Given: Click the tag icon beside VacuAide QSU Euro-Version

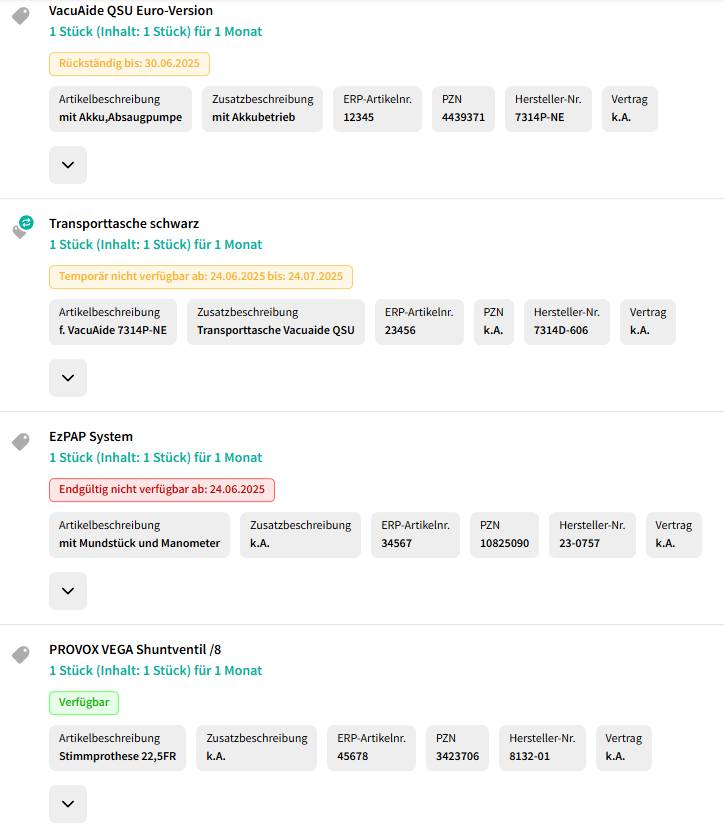Looking at the screenshot, I should pos(21,16).
